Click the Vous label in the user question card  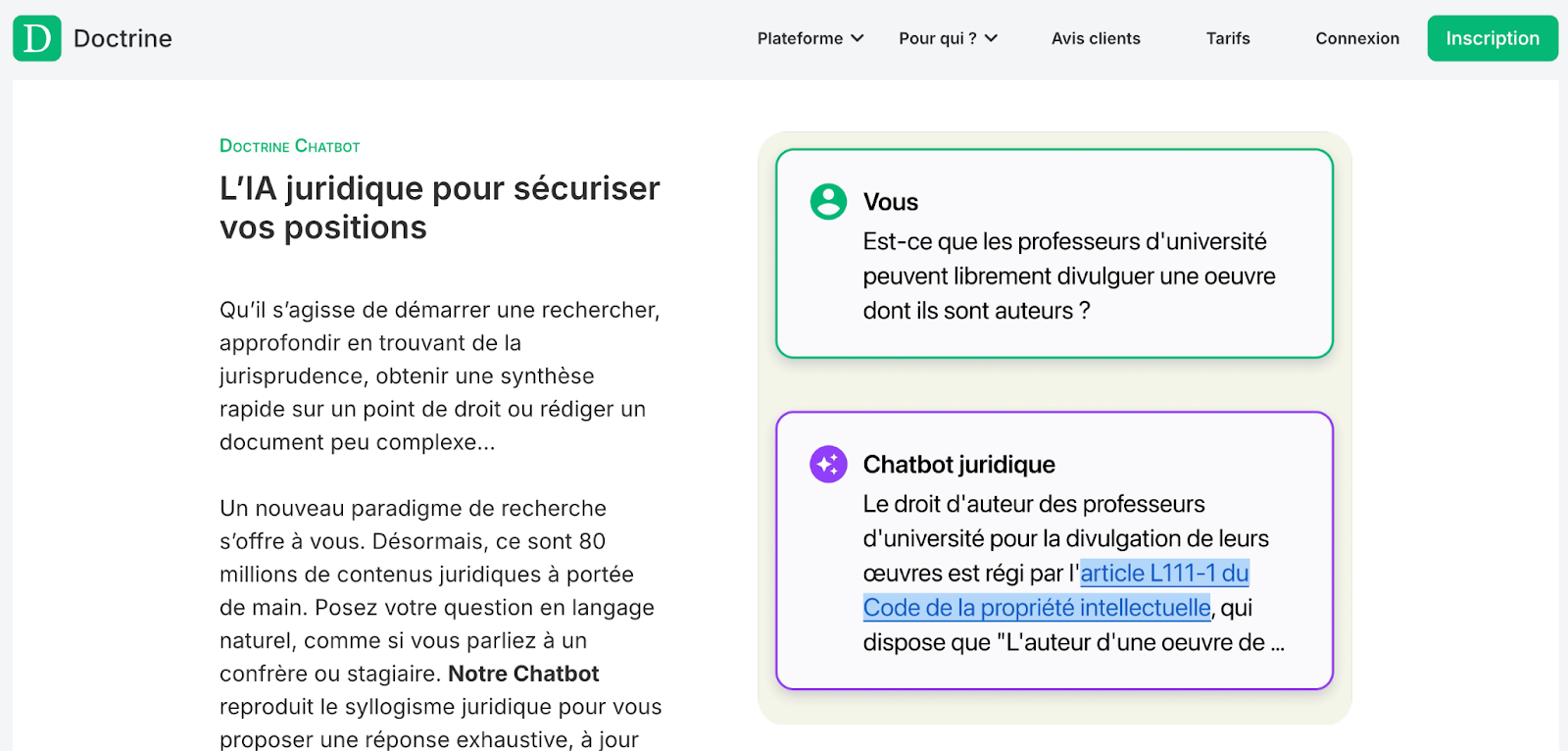pyautogui.click(x=891, y=202)
